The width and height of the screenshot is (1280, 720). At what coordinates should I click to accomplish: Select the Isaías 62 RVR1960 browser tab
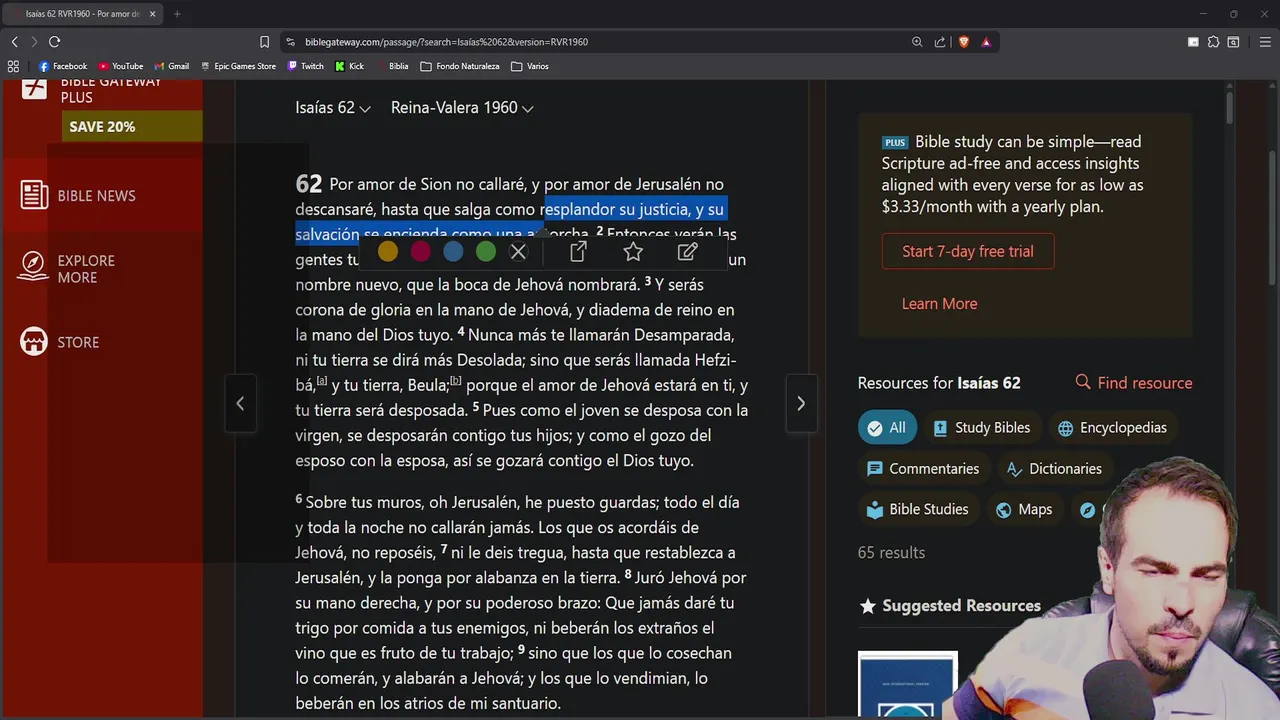(x=83, y=14)
